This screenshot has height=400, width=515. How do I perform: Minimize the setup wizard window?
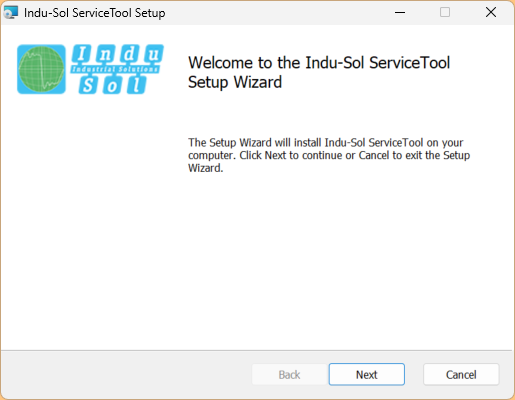[x=400, y=13]
